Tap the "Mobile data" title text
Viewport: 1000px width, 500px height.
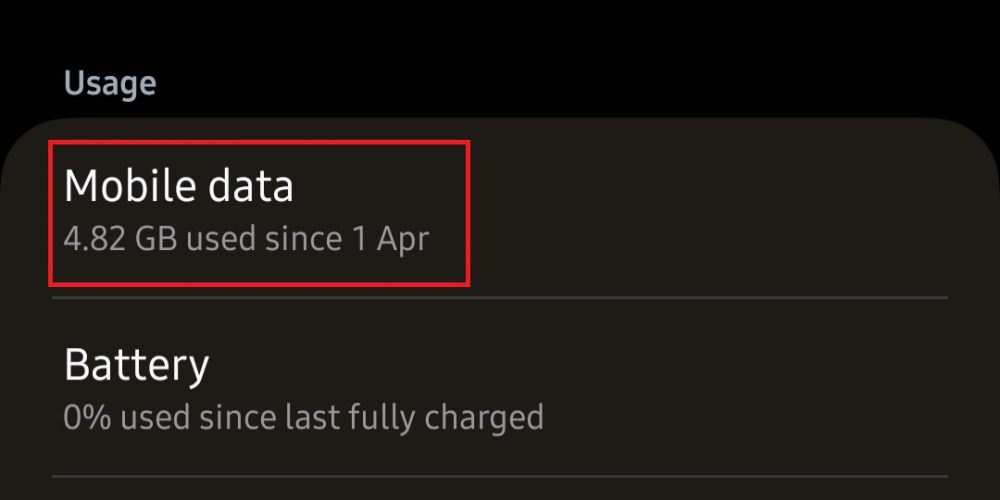179,187
